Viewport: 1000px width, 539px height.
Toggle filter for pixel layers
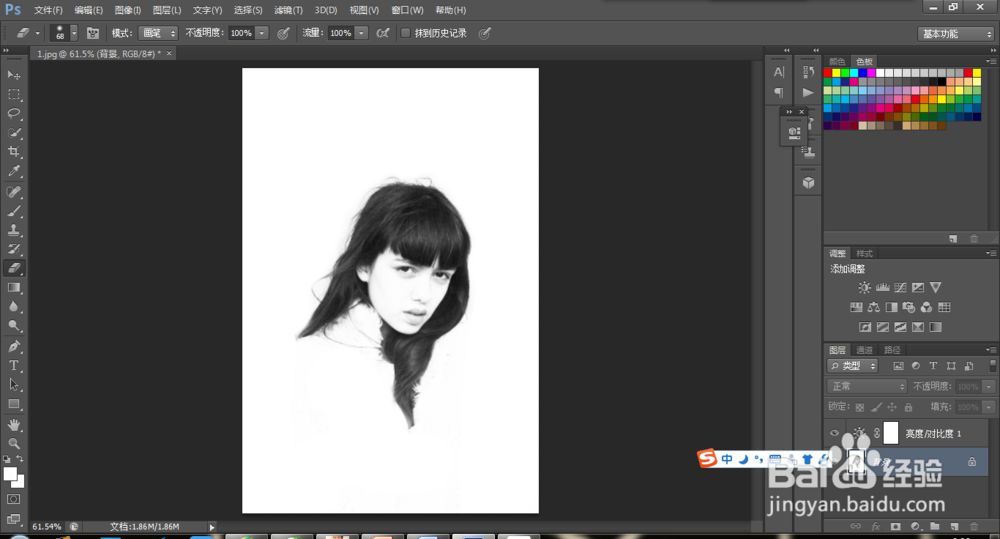point(899,366)
